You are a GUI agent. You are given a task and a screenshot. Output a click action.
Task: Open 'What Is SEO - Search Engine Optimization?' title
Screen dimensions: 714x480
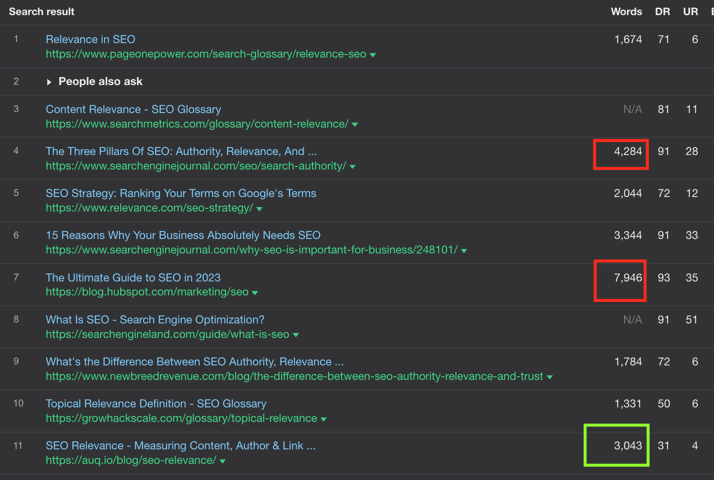[x=155, y=319]
